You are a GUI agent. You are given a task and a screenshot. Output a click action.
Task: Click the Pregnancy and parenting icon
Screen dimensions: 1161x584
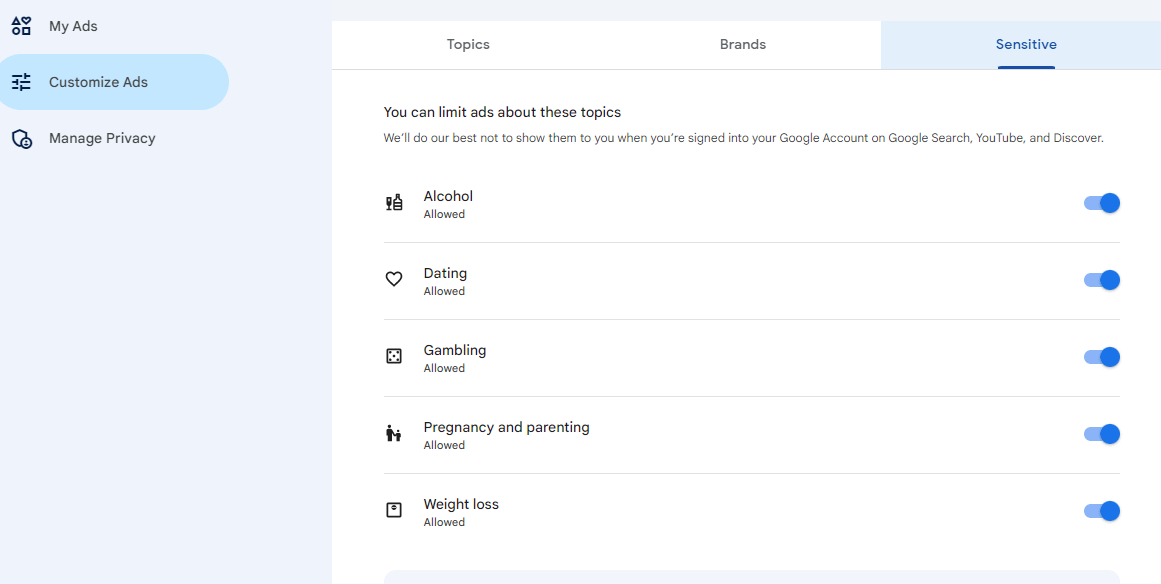(x=394, y=434)
